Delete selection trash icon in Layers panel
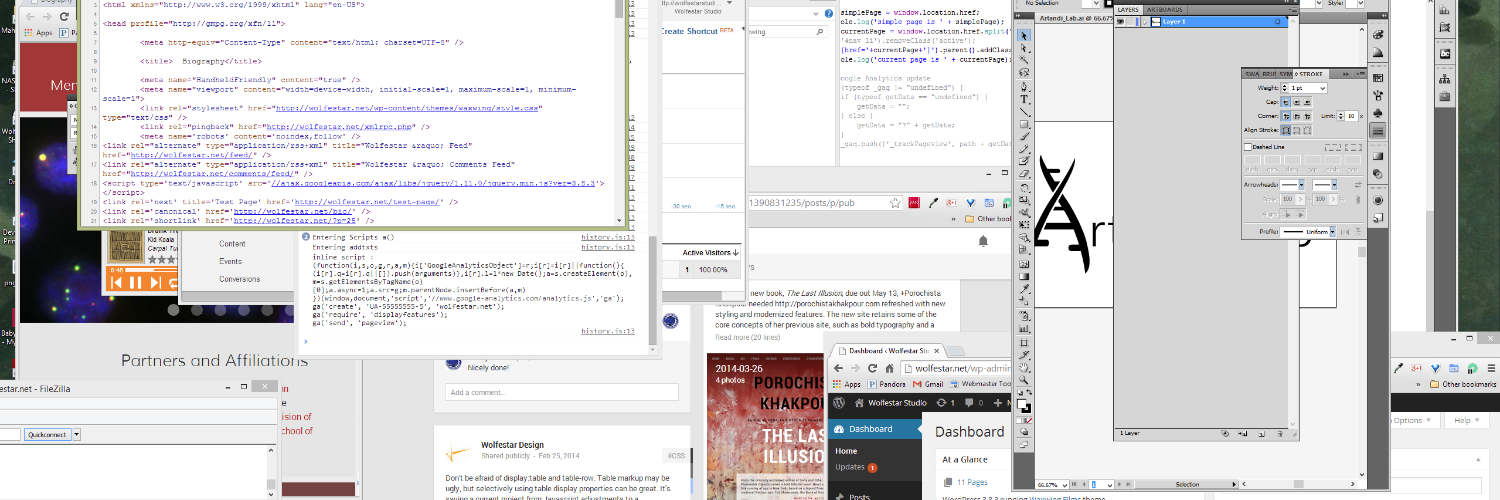 [x=1281, y=435]
